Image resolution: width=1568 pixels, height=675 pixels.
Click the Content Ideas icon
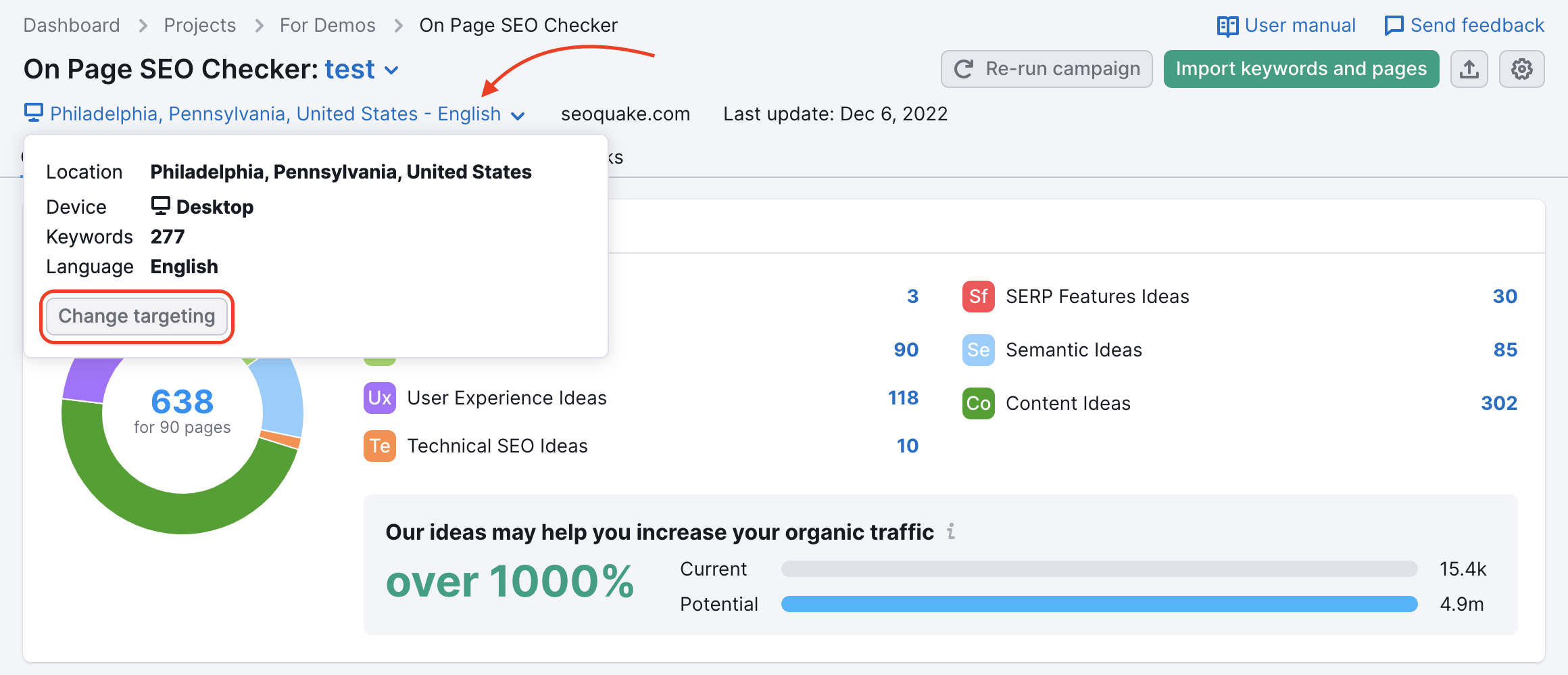tap(978, 403)
